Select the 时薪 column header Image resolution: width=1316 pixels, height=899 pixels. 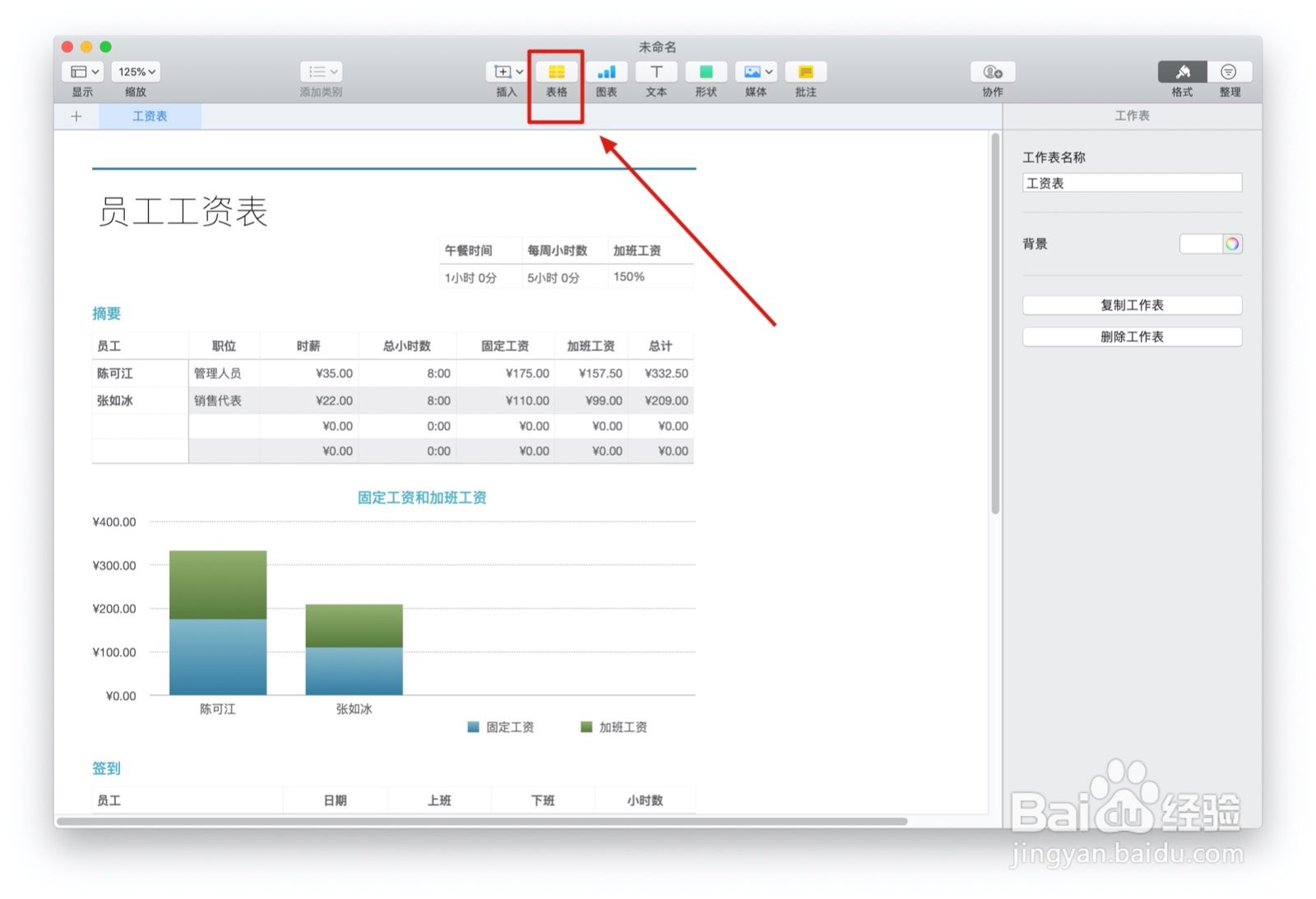(x=308, y=346)
